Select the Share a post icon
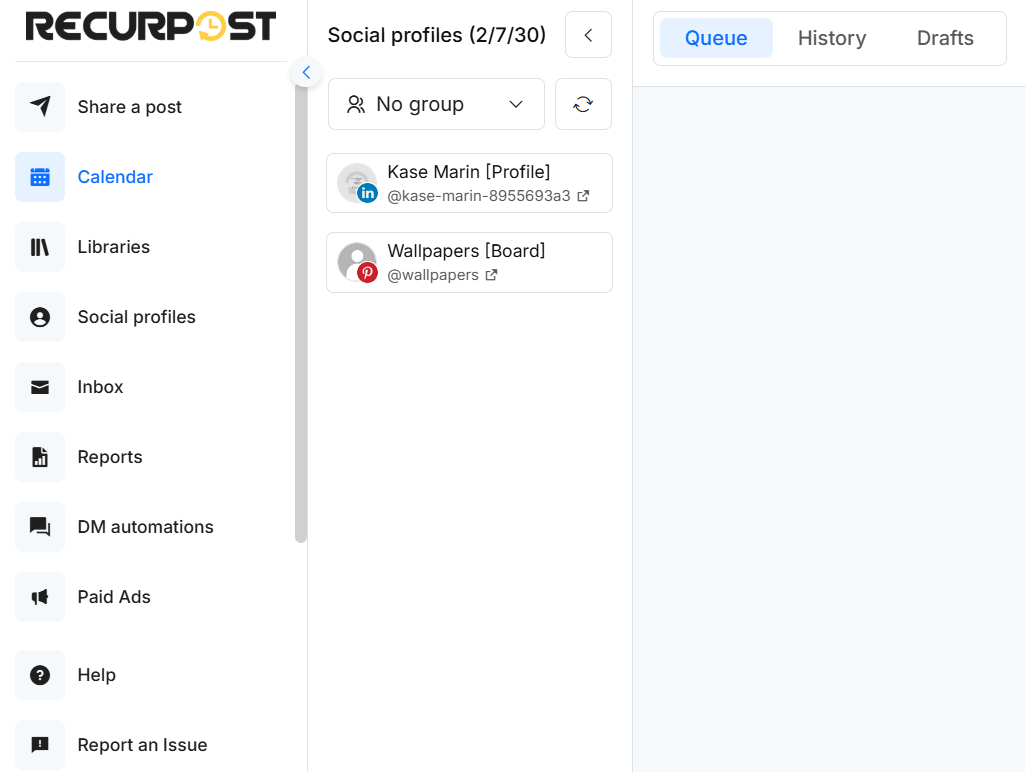This screenshot has height=772, width=1025. [x=38, y=107]
